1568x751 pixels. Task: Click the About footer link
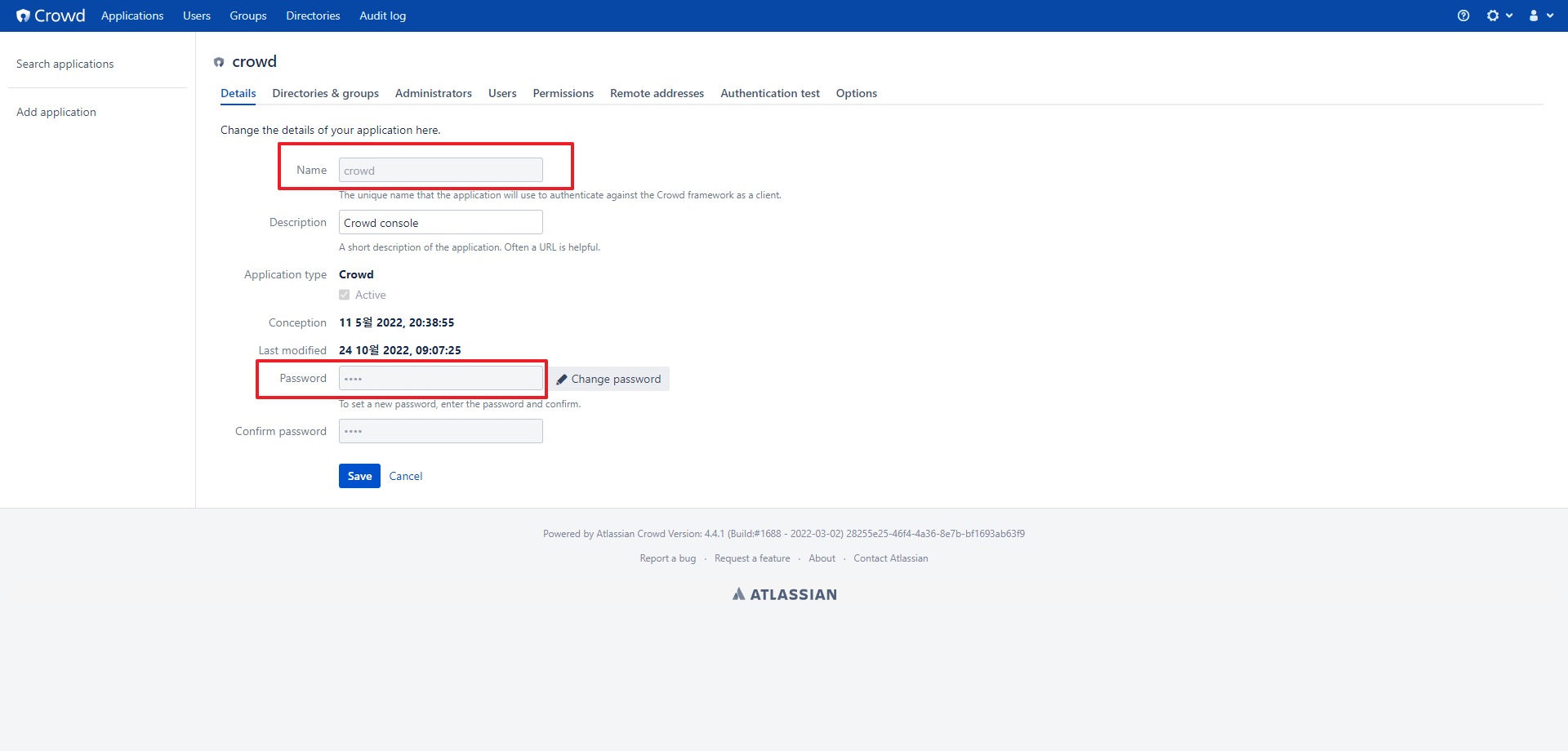pyautogui.click(x=822, y=558)
